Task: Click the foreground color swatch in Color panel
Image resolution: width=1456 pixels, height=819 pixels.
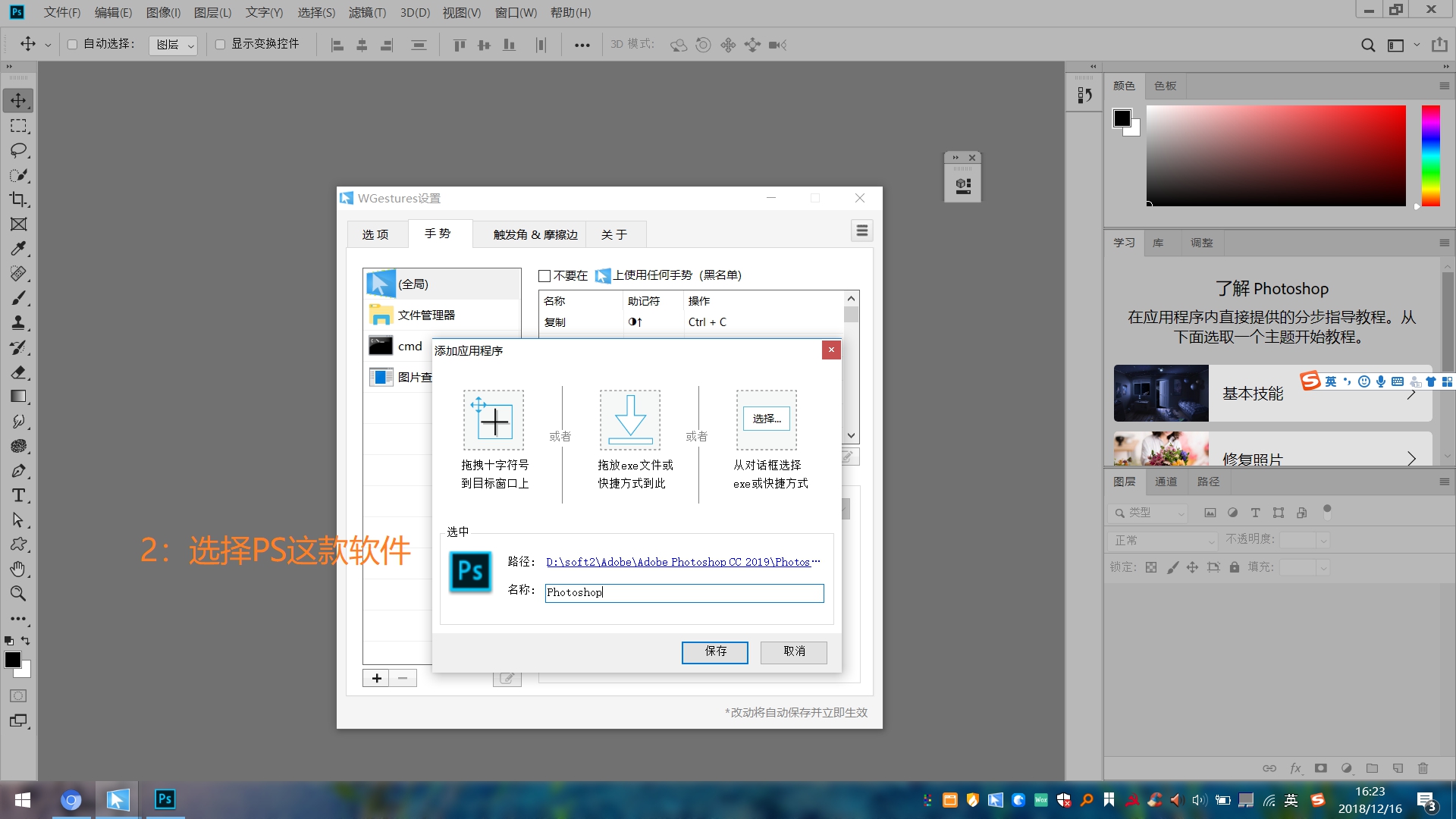Action: [x=1122, y=118]
